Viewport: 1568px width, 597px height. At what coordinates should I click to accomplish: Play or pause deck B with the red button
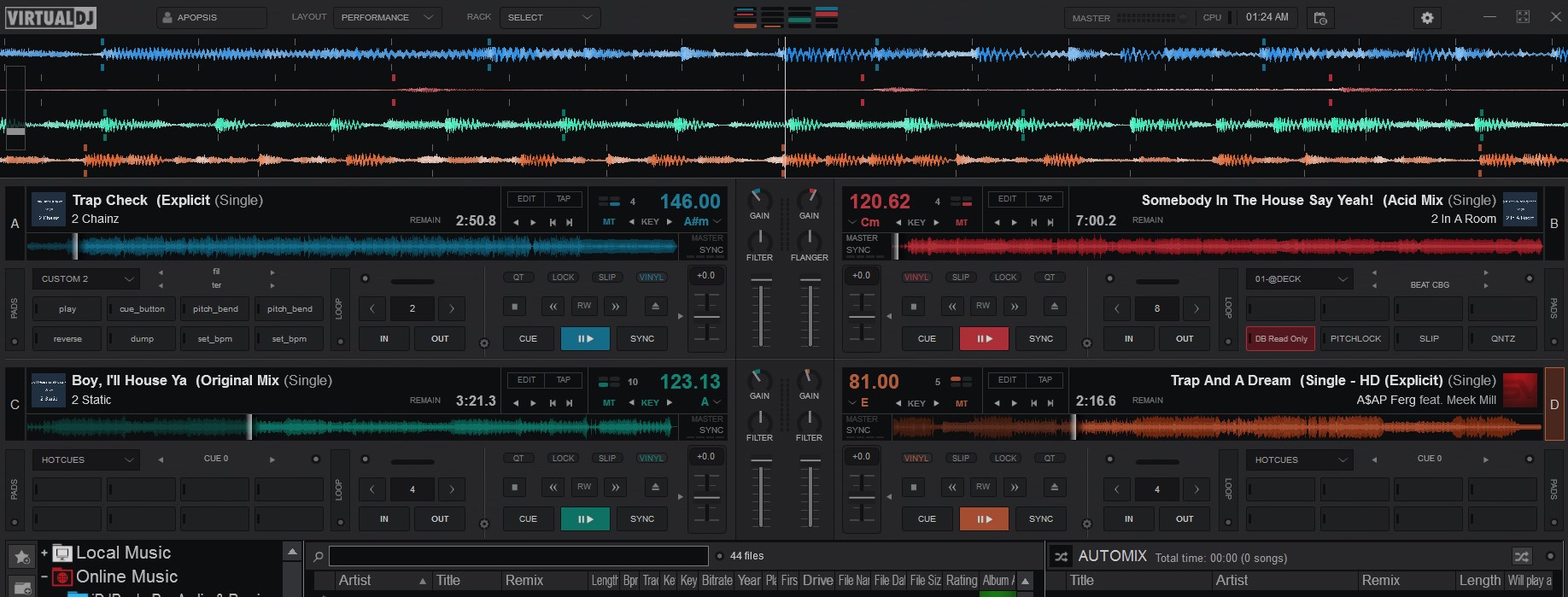pyautogui.click(x=984, y=338)
